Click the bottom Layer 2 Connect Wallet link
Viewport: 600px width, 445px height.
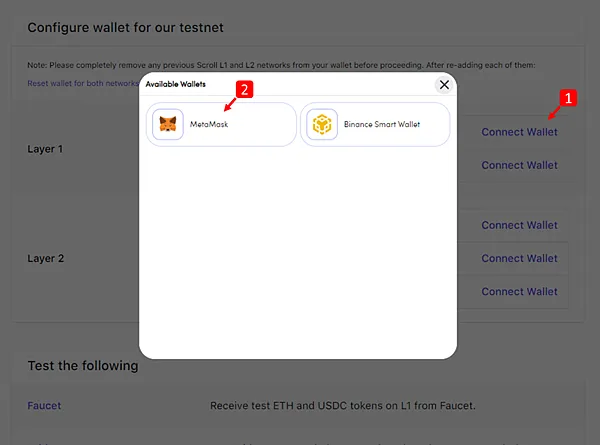pos(519,292)
